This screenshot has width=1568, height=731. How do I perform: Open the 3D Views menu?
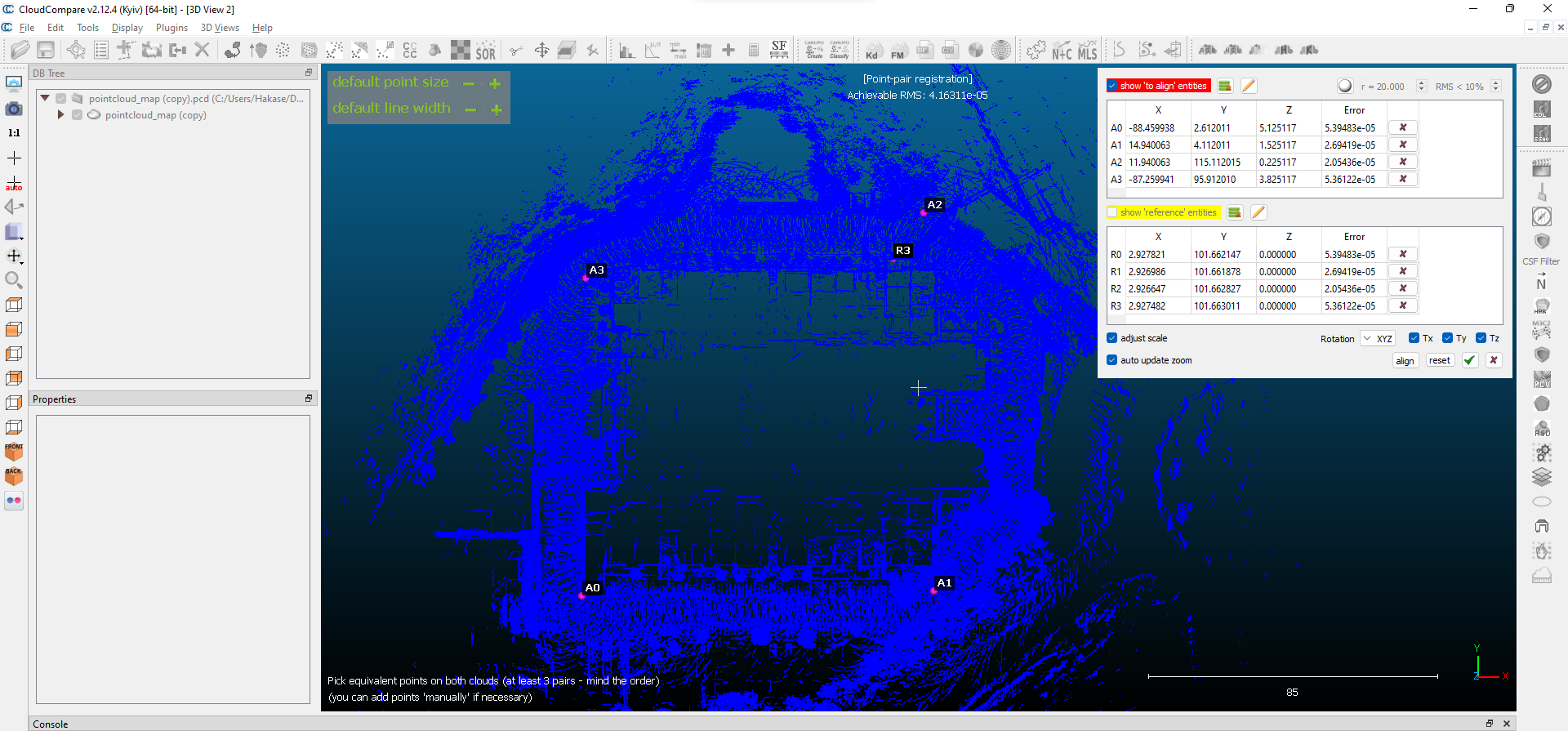[x=220, y=28]
